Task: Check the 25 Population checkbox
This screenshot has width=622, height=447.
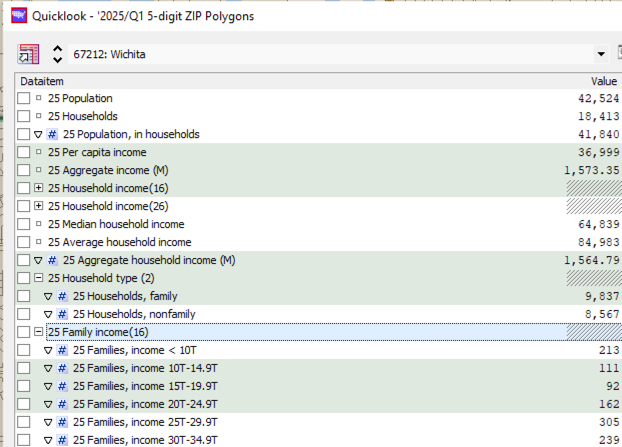Action: point(24,98)
